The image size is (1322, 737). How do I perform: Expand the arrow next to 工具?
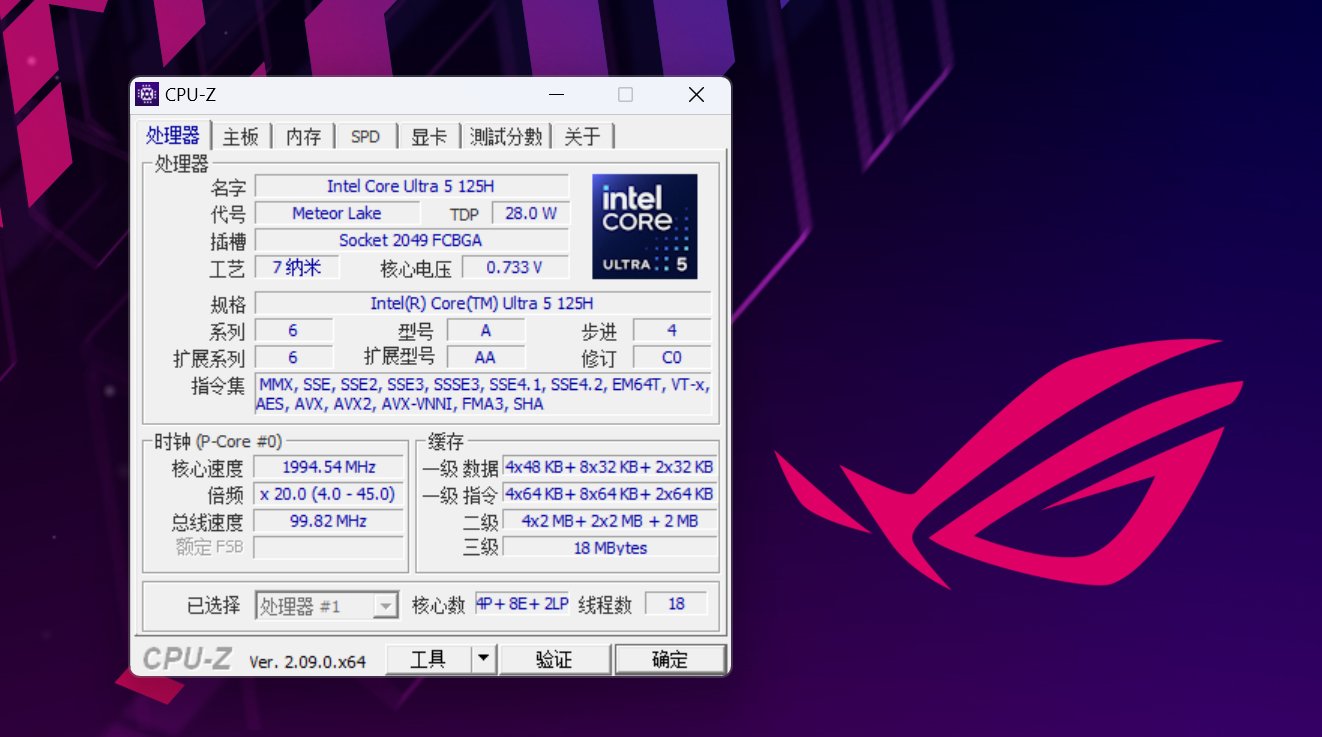click(483, 659)
